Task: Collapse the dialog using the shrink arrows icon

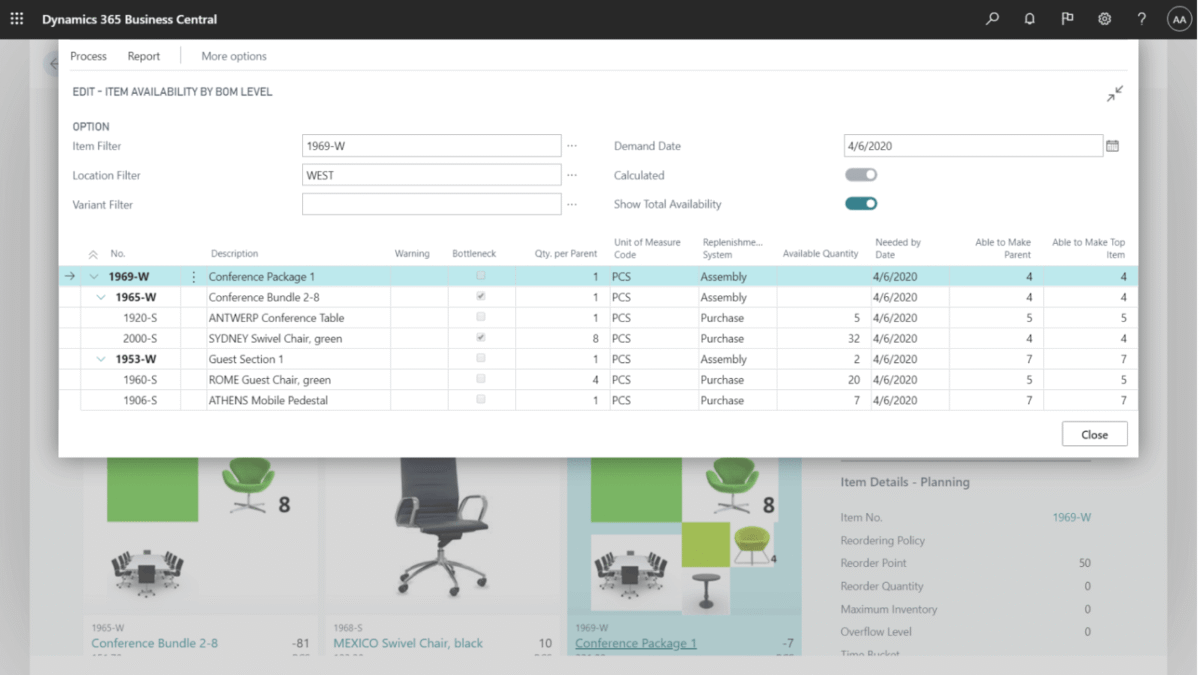Action: pos(1114,93)
